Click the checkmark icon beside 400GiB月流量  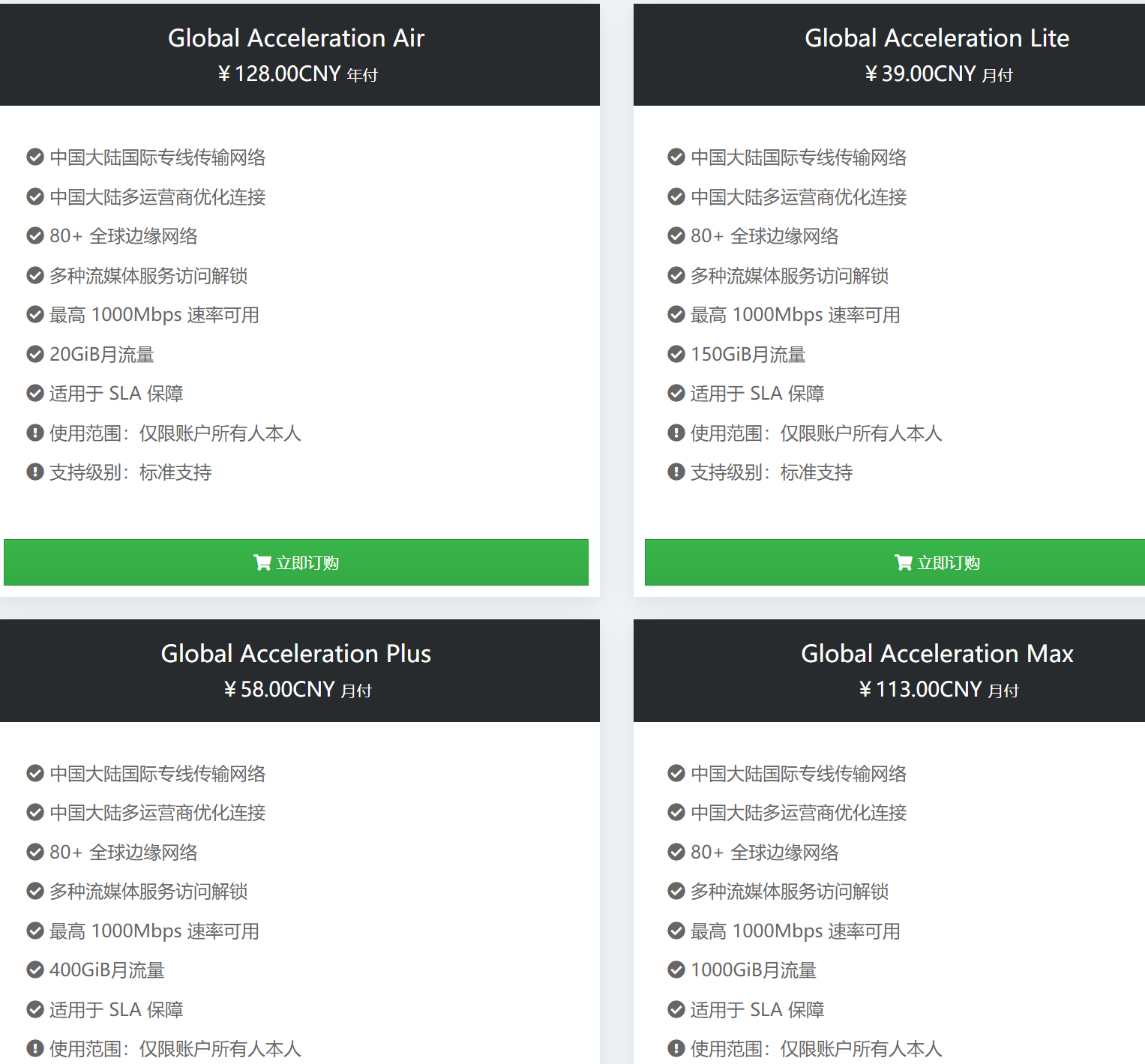[x=35, y=970]
